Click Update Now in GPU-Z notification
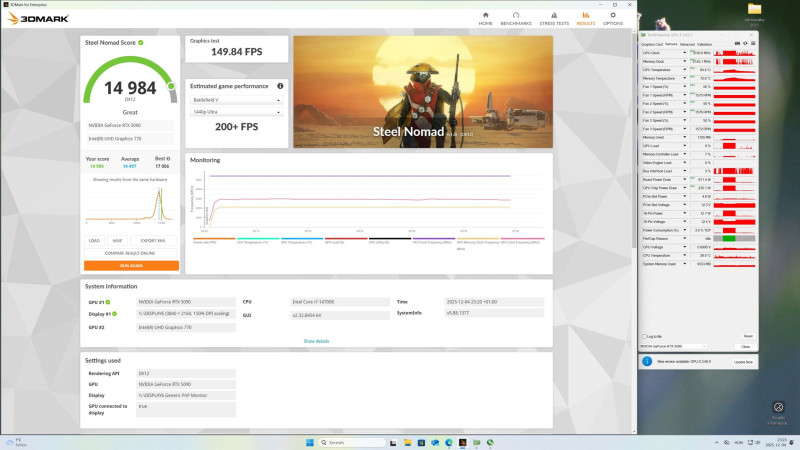This screenshot has width=800, height=450. pos(743,362)
